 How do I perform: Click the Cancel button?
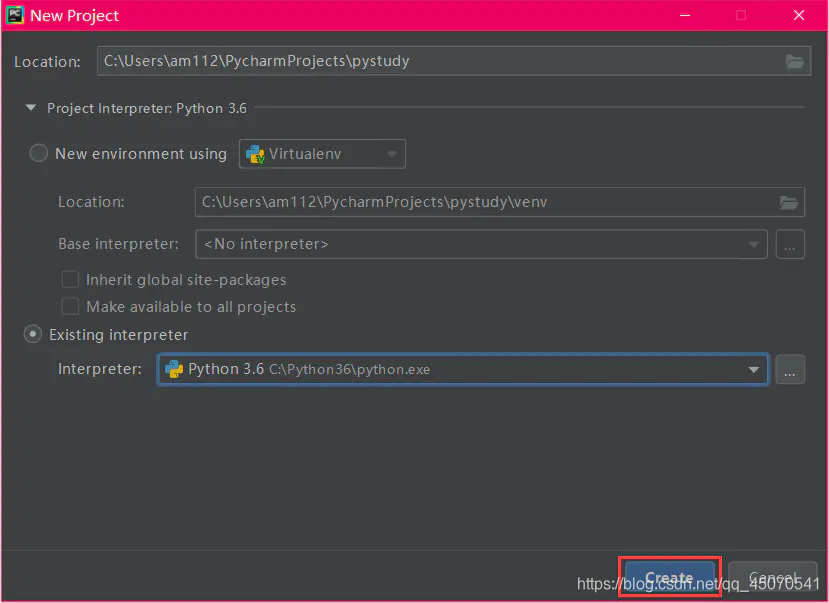coord(772,577)
